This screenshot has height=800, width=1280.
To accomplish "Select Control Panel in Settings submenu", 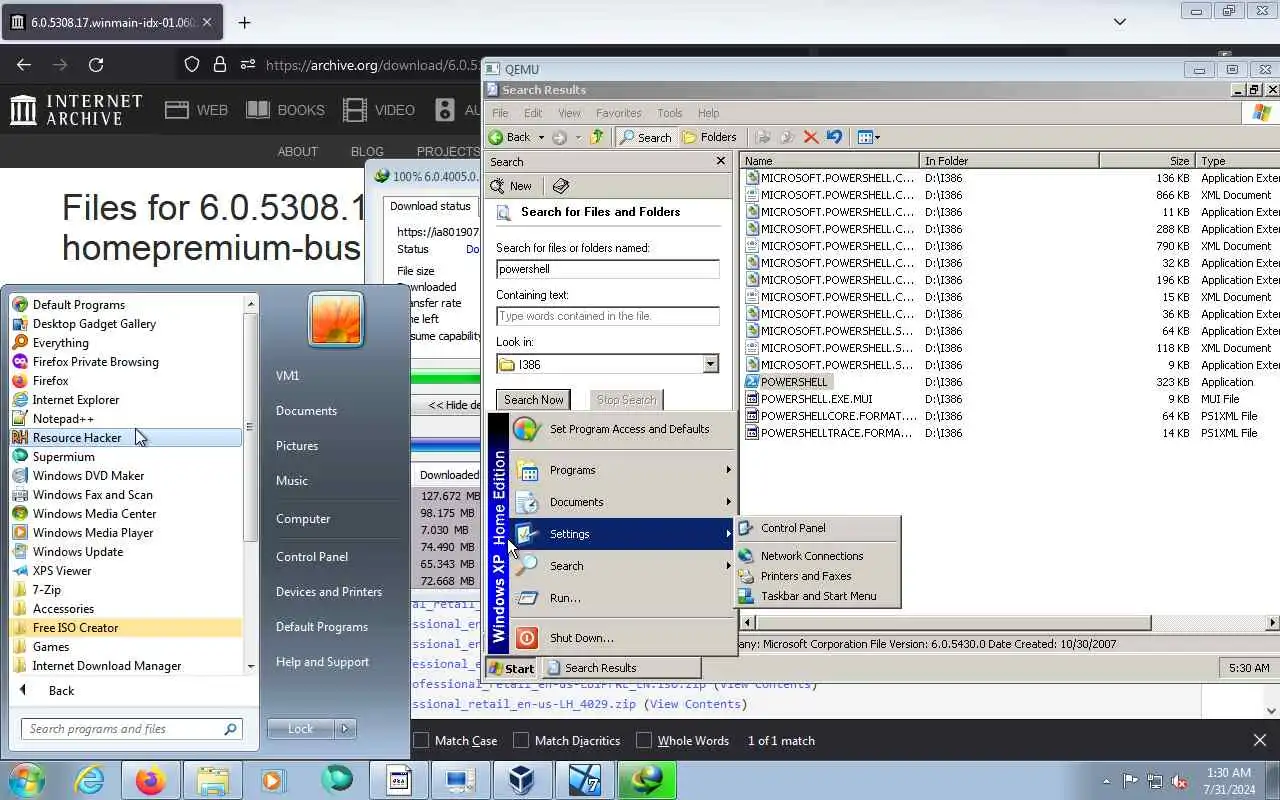I will tap(818, 527).
